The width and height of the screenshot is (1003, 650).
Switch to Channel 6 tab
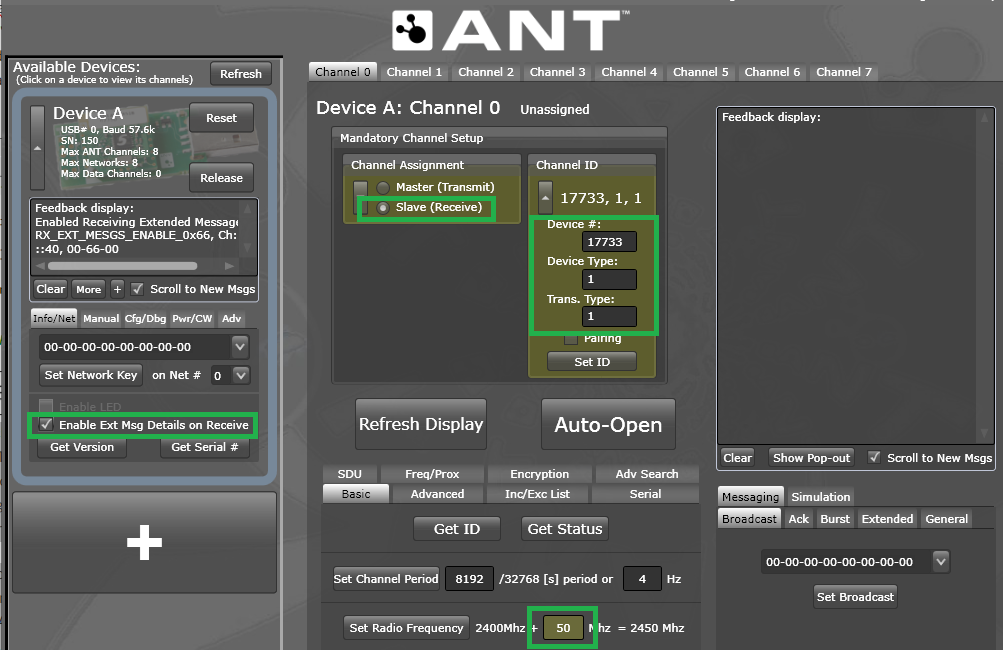pyautogui.click(x=772, y=72)
